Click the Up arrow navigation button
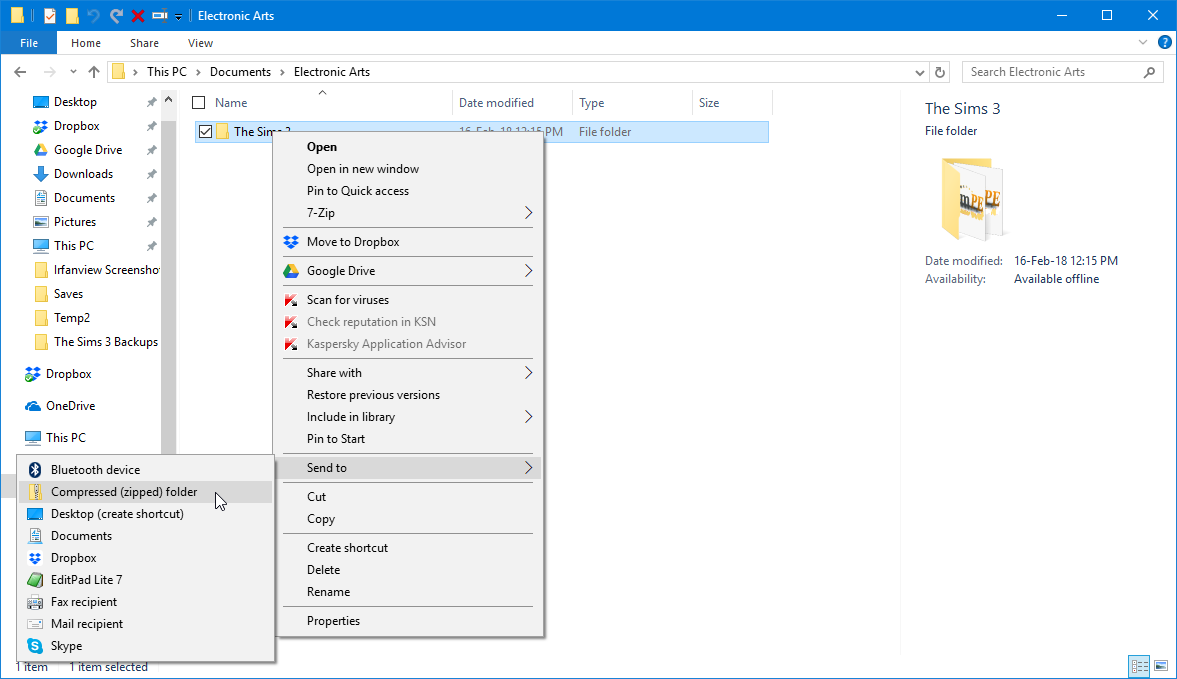The width and height of the screenshot is (1177, 679). 94,72
